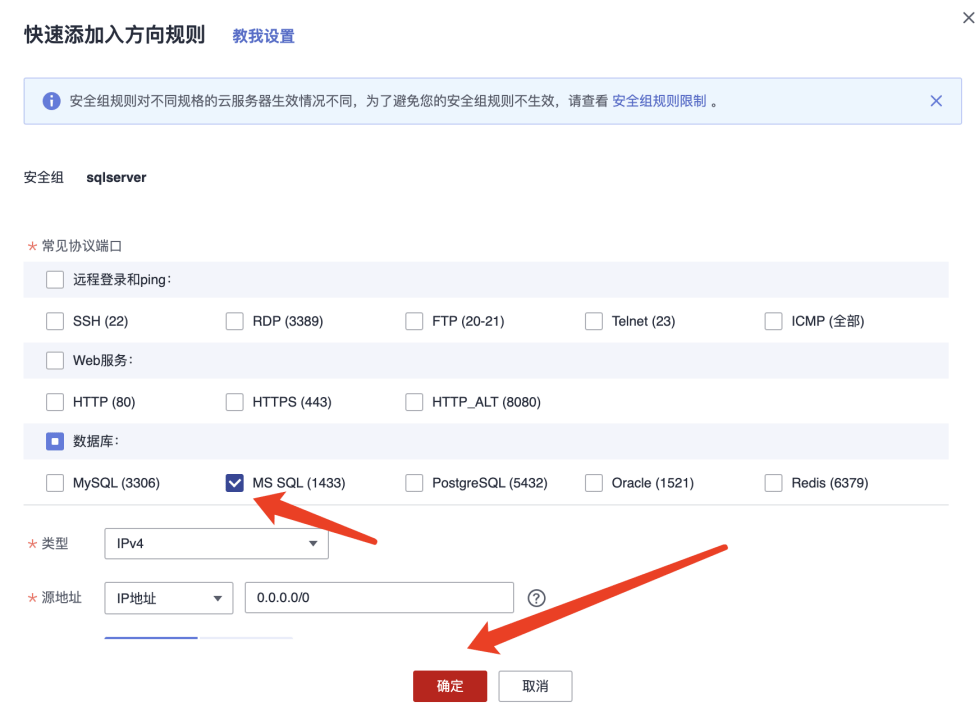Open the 安全组规则限制 link

pos(659,101)
